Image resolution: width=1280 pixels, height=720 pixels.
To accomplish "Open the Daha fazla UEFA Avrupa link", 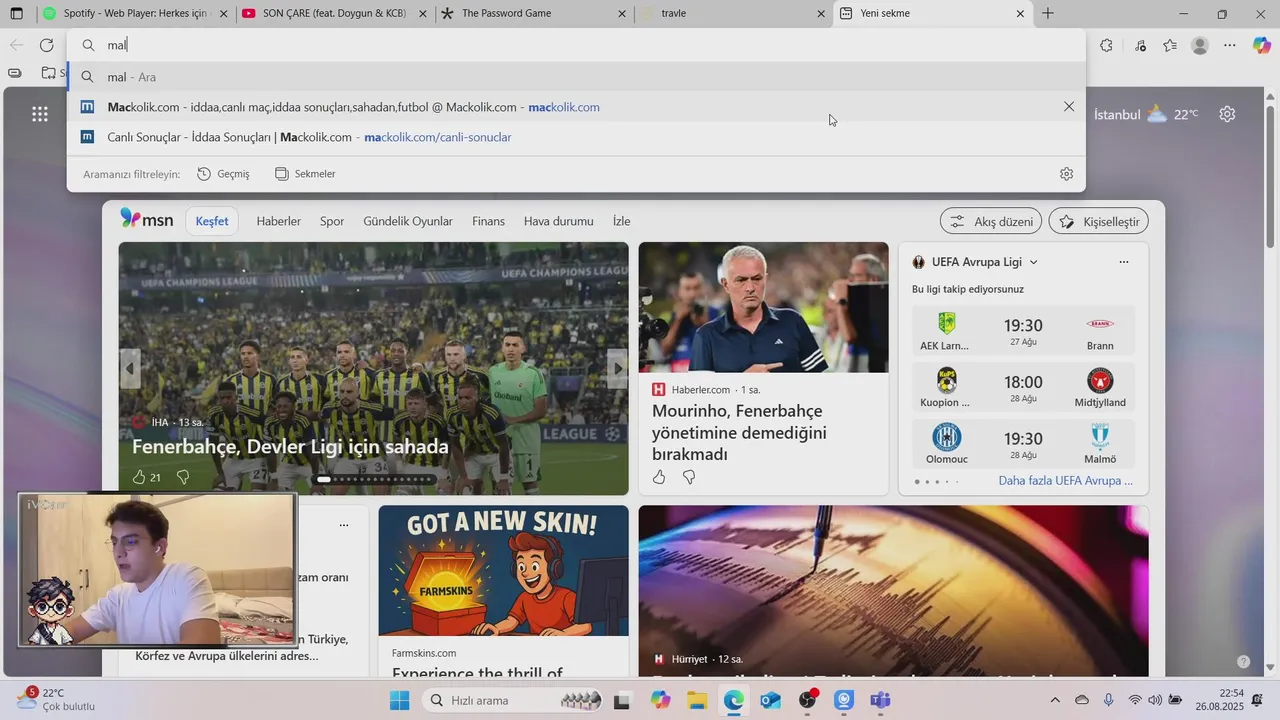I will 1066,481.
